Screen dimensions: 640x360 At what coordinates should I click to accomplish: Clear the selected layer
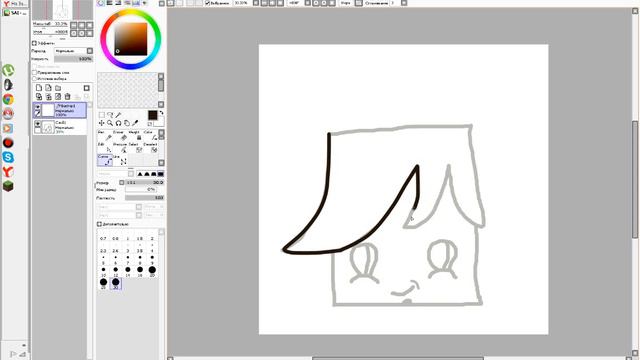(58, 97)
